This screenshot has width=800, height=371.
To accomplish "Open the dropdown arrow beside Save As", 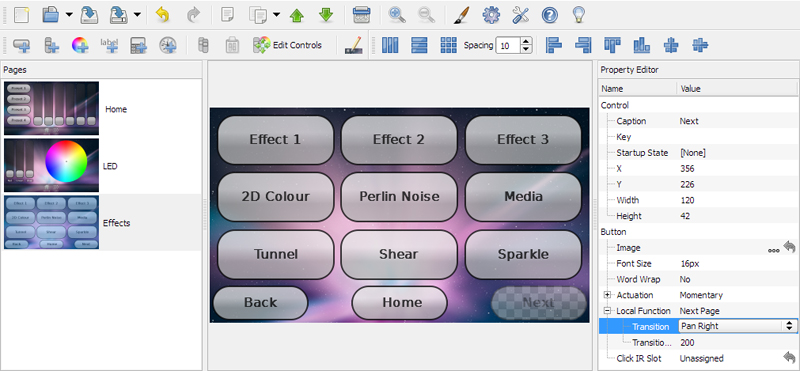I will tap(137, 14).
